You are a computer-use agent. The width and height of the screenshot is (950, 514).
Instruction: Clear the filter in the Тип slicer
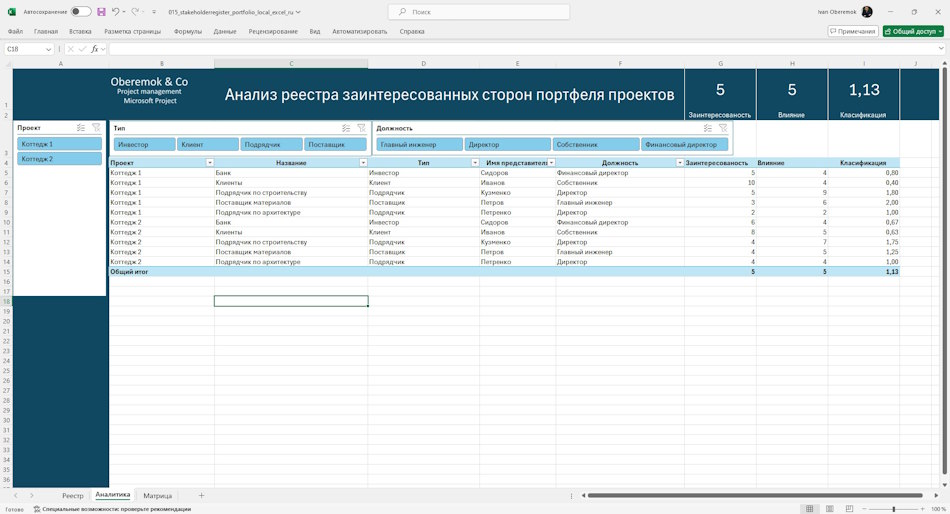(x=362, y=128)
